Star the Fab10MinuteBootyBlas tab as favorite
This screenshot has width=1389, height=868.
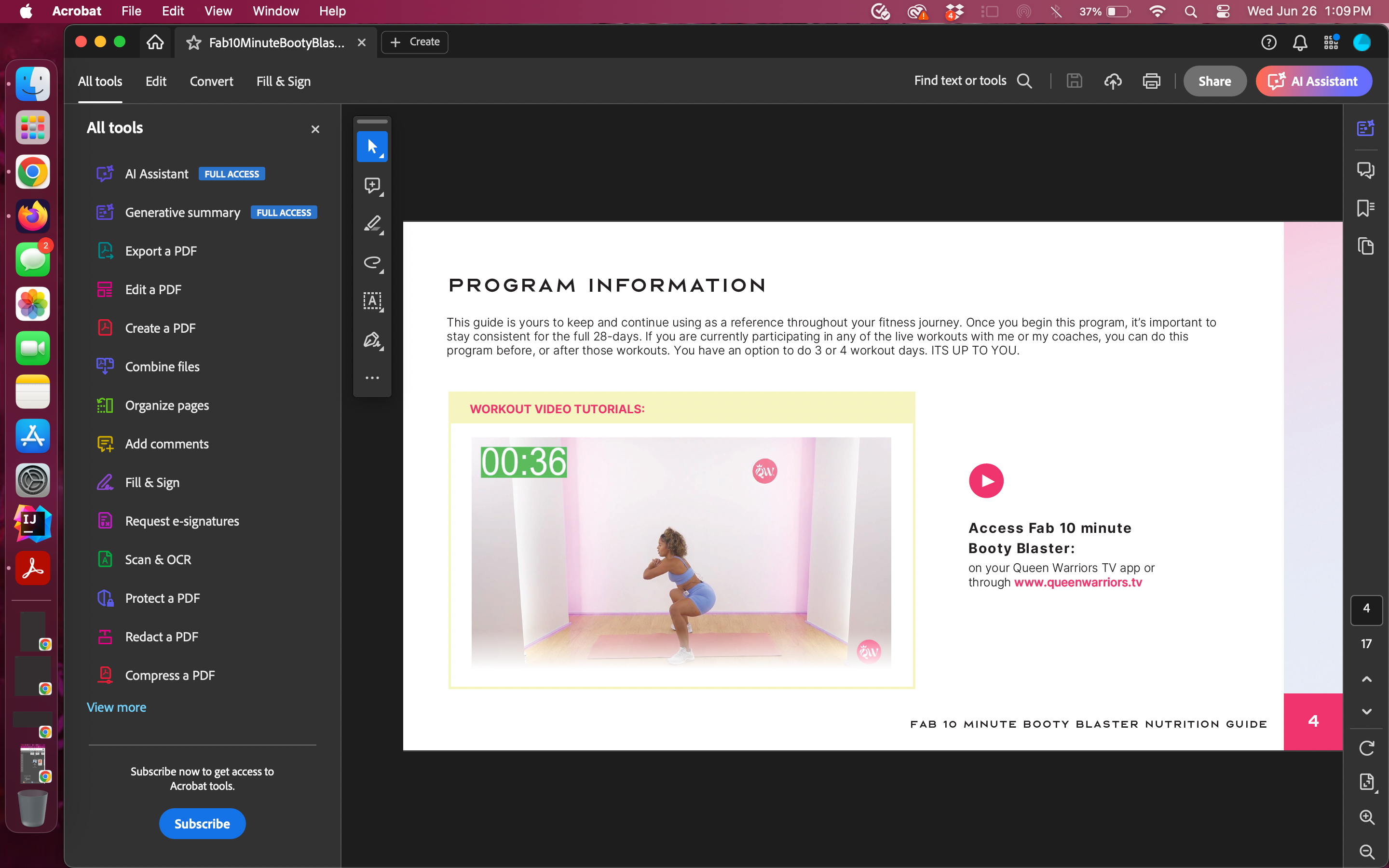coord(193,42)
